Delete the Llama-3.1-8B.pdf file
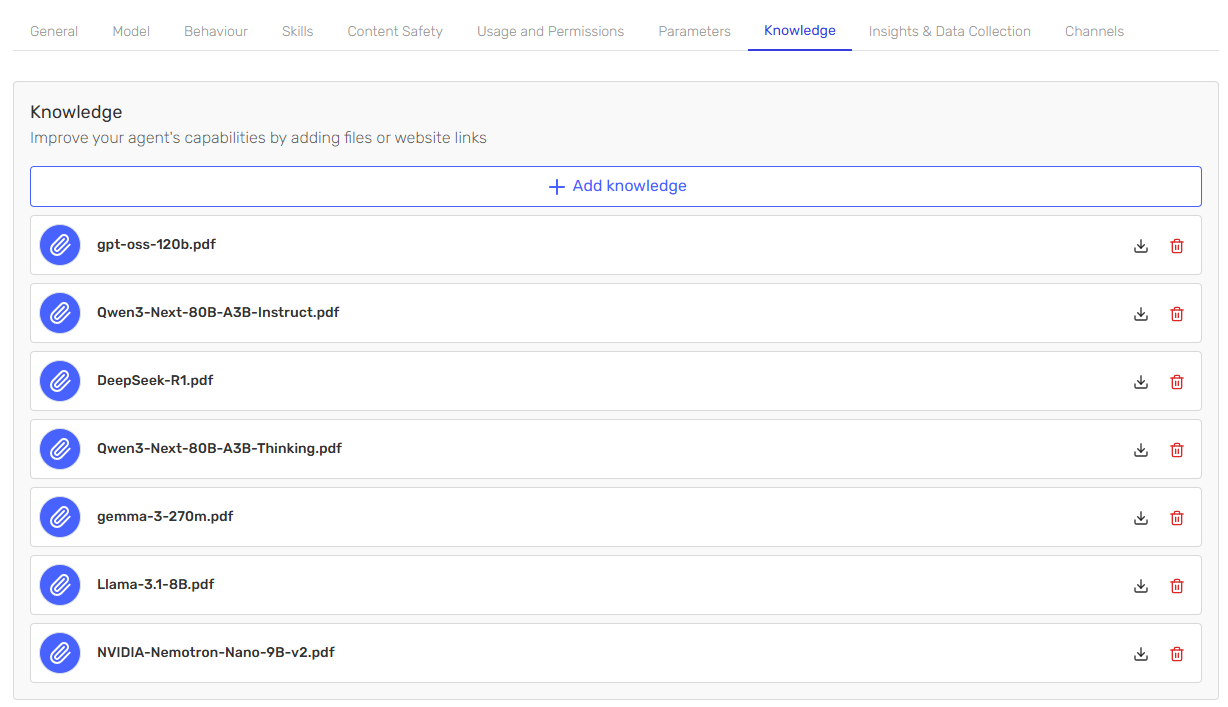Screen dimensions: 1228x707 [1177, 586]
